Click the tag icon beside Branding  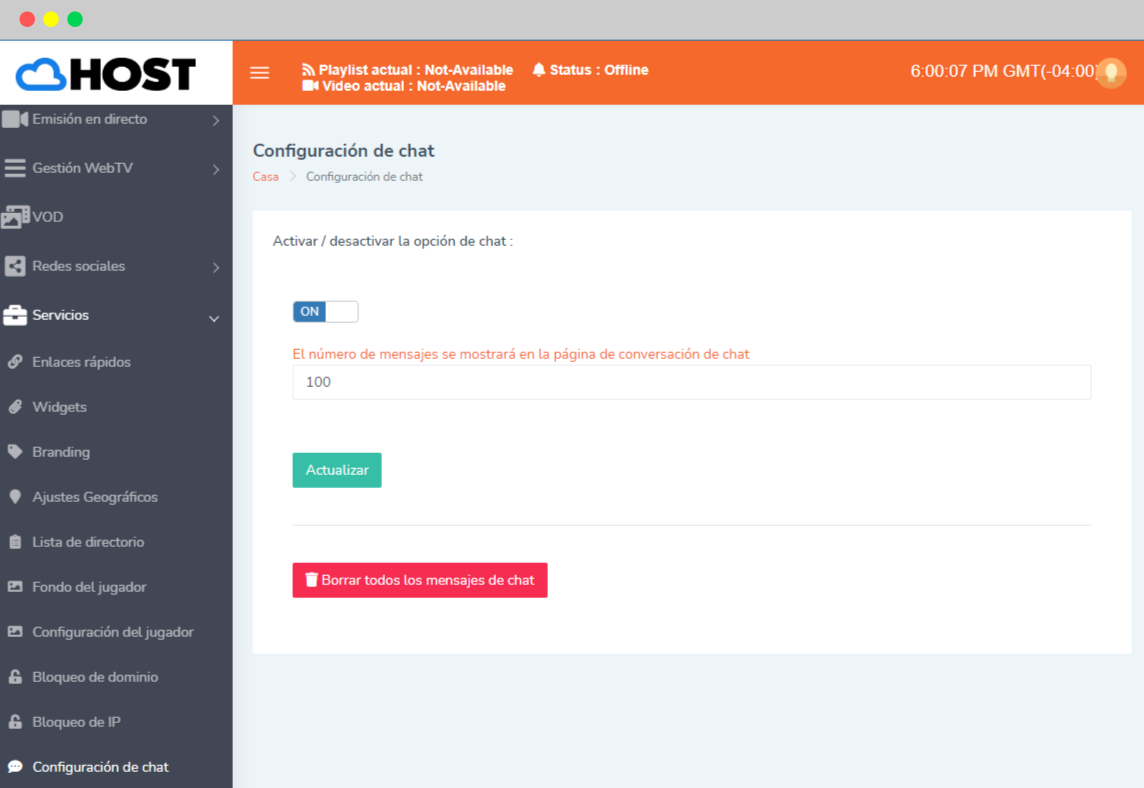click(x=15, y=452)
